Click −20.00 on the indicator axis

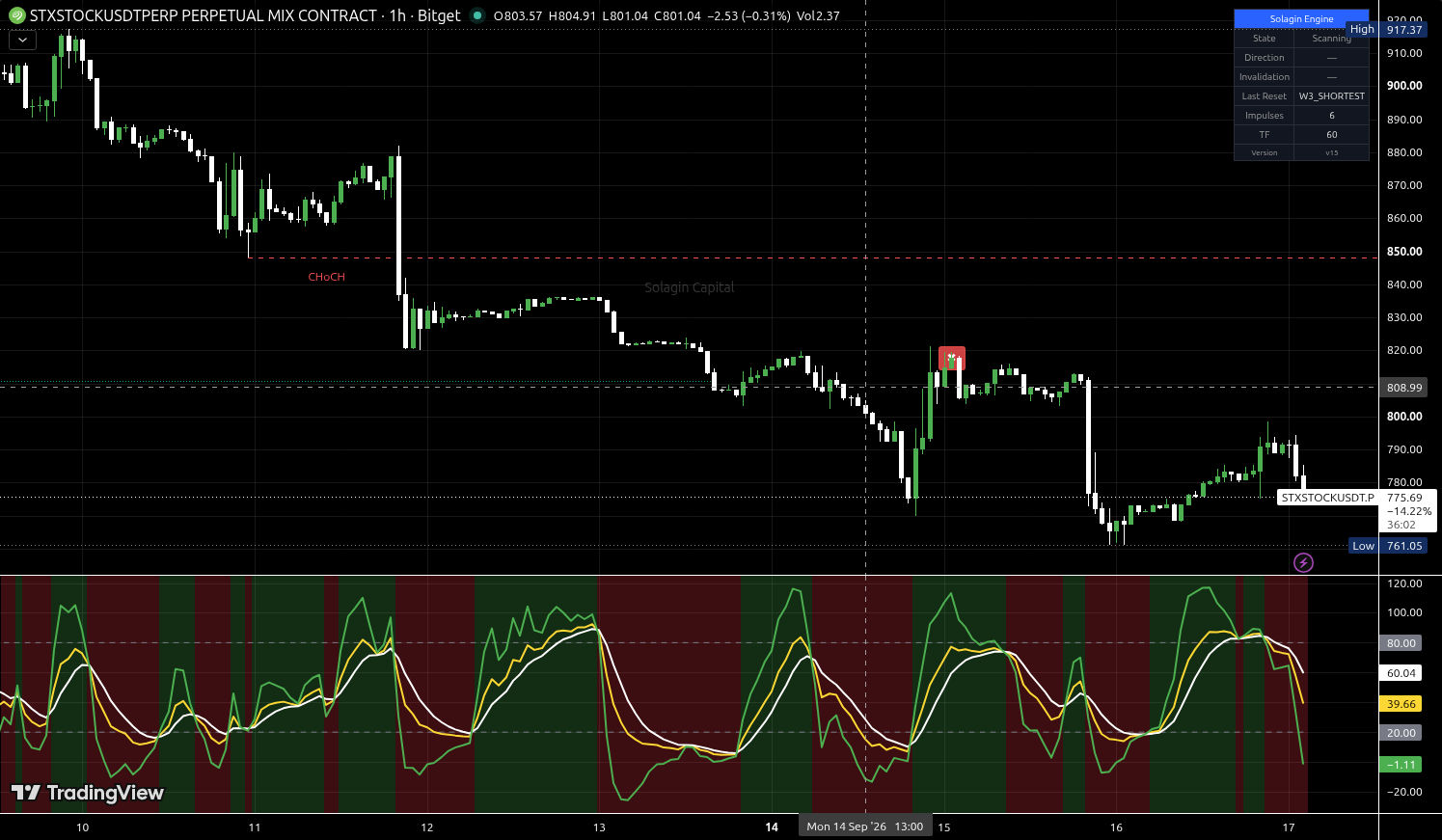point(1402,792)
